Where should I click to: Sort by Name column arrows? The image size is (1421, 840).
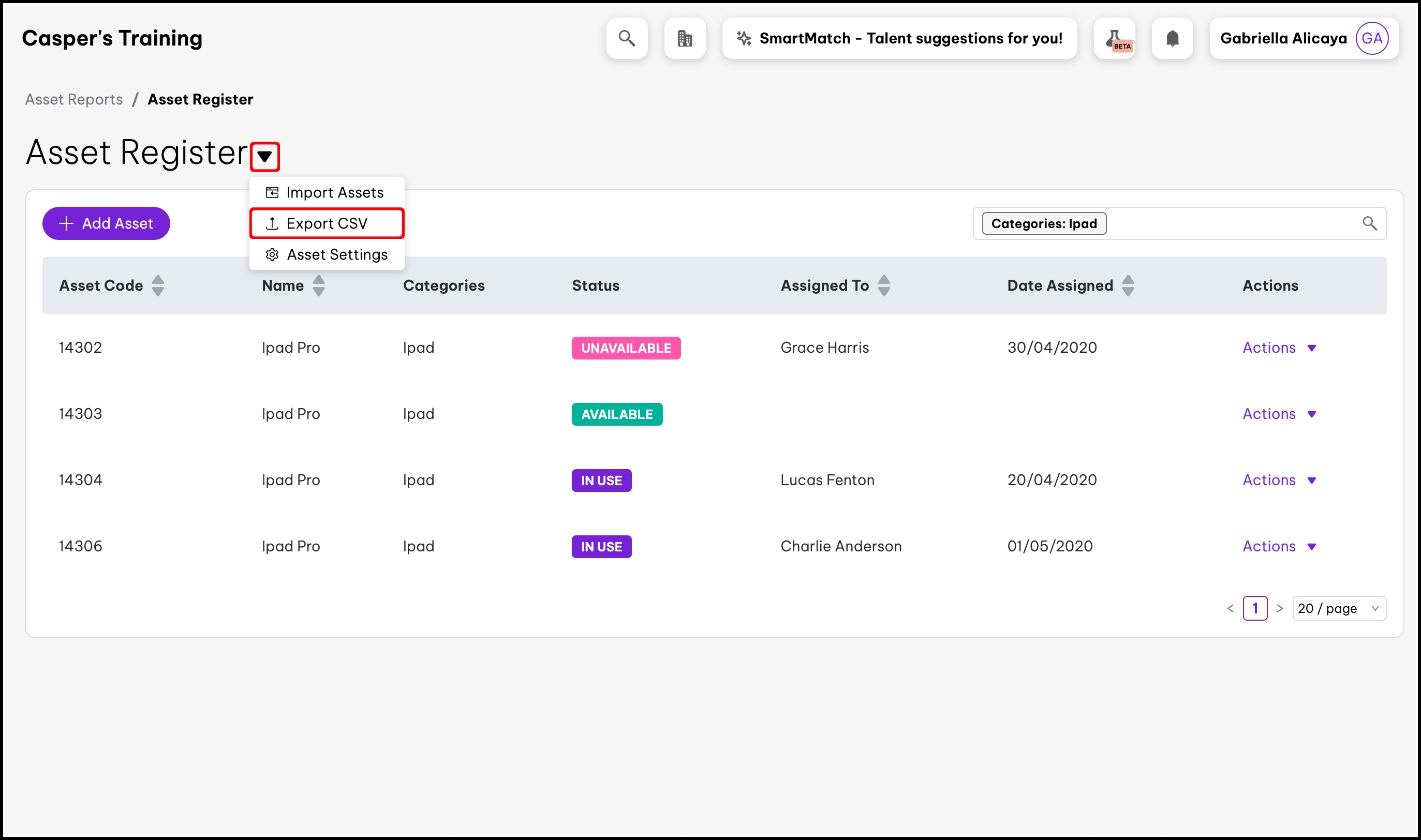[319, 286]
